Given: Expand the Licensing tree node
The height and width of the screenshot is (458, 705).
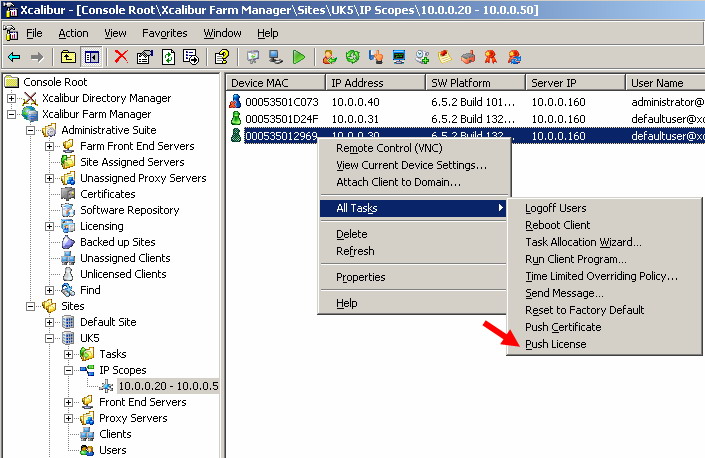Looking at the screenshot, I should 49,226.
